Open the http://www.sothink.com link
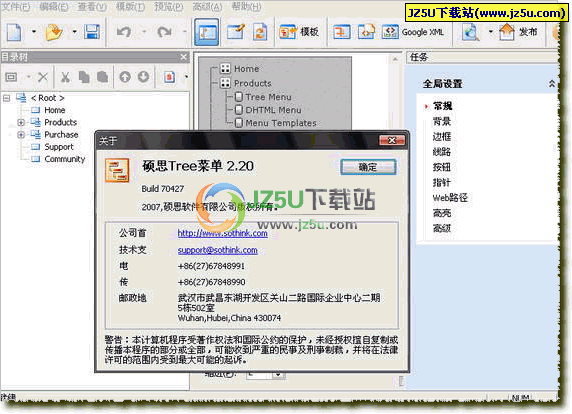Viewport: 572px width, 414px height. [223, 233]
